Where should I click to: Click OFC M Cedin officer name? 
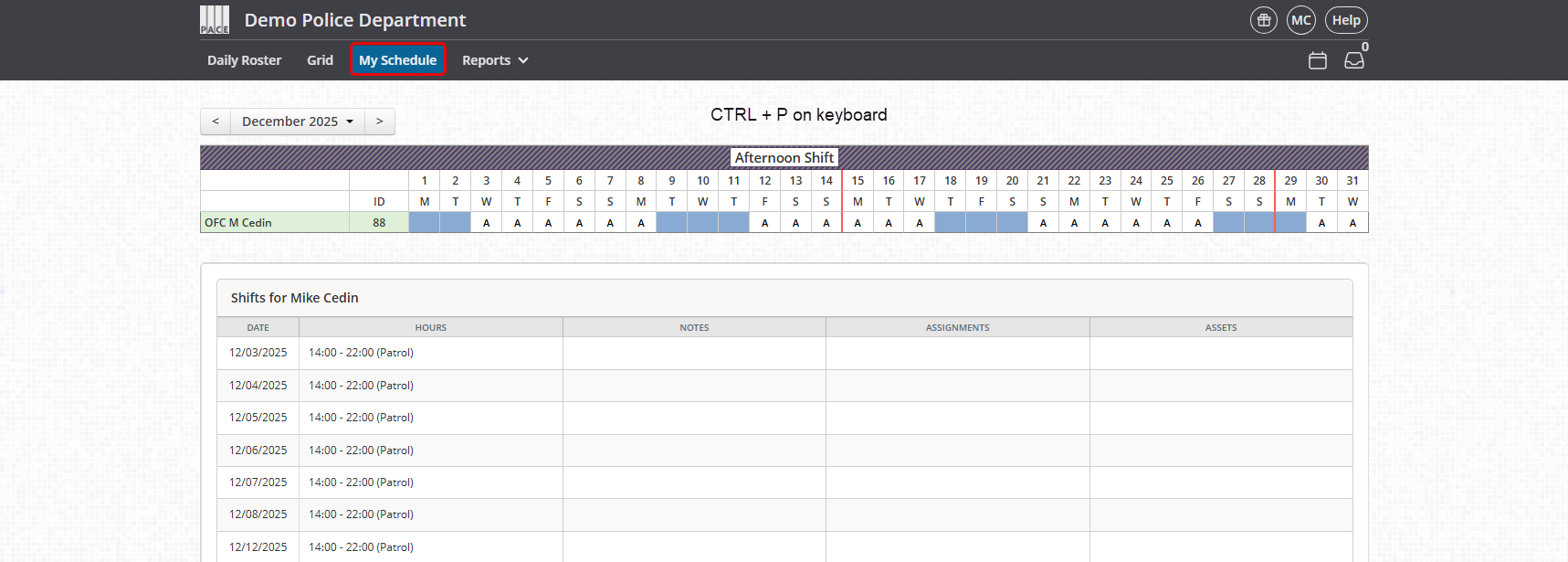[238, 223]
